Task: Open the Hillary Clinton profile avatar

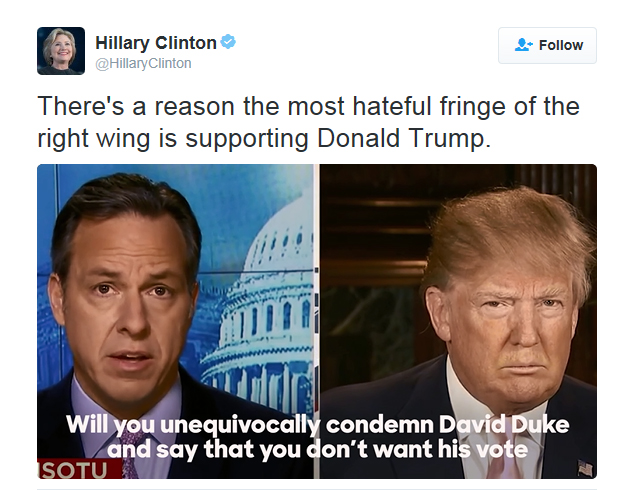Action: pos(61,51)
